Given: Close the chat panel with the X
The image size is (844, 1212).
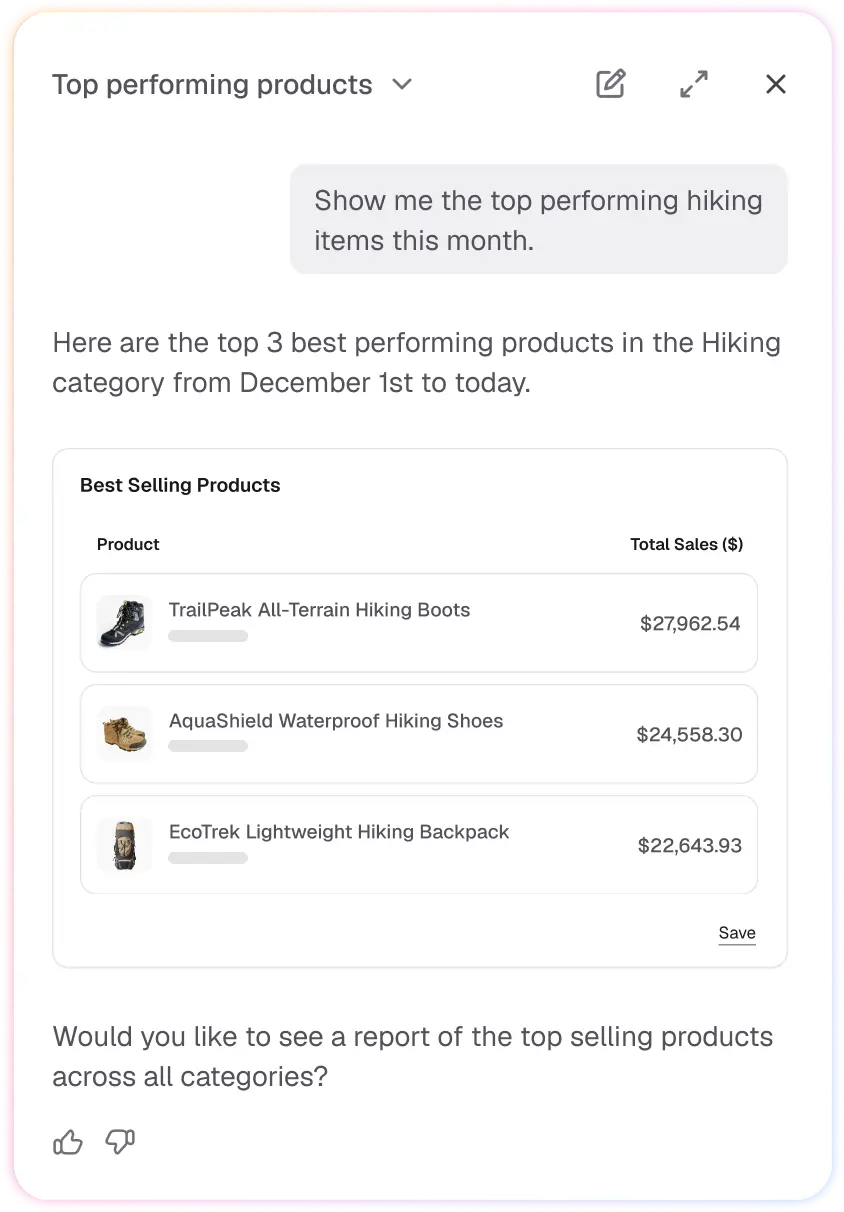Looking at the screenshot, I should 776,84.
